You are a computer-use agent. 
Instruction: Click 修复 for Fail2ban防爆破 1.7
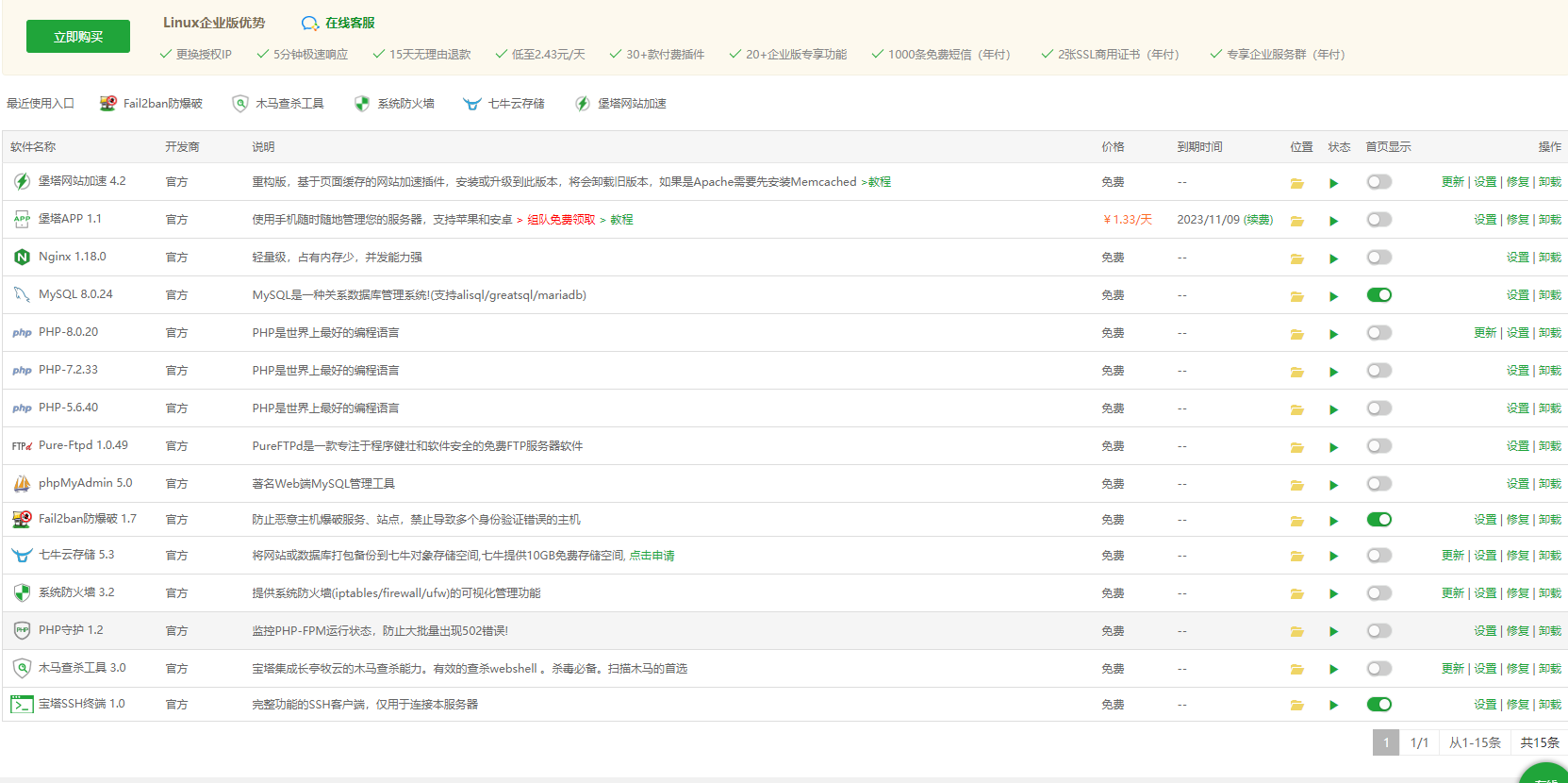[x=1517, y=520]
